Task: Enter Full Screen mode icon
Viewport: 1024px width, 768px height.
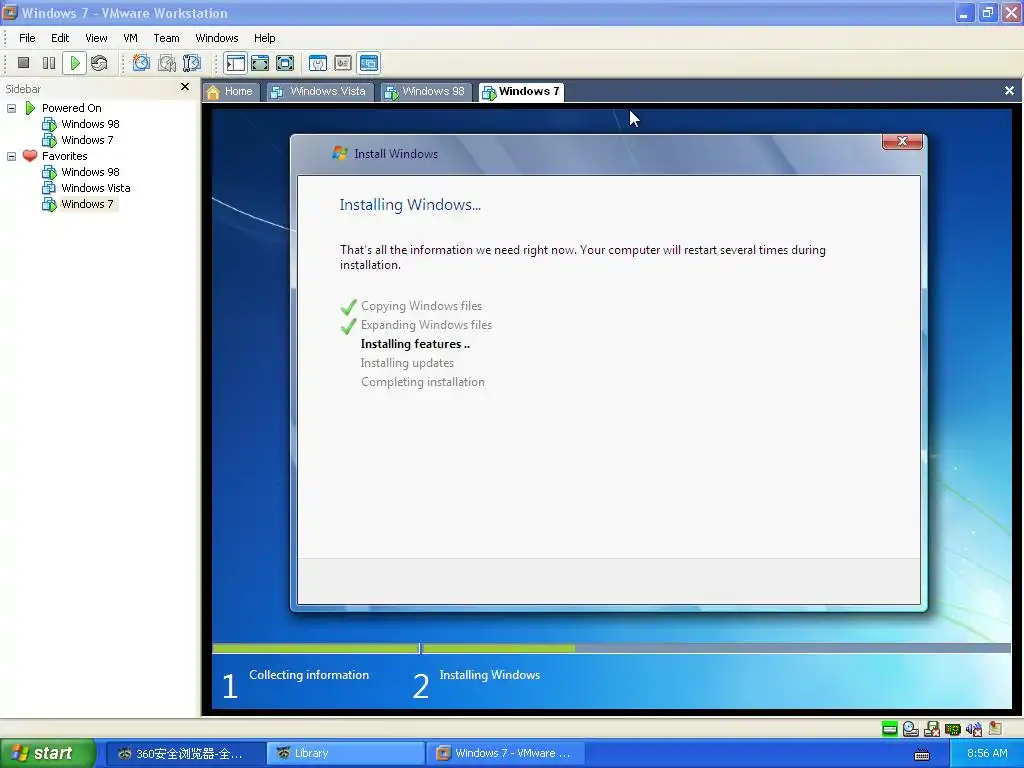Action: coord(285,63)
